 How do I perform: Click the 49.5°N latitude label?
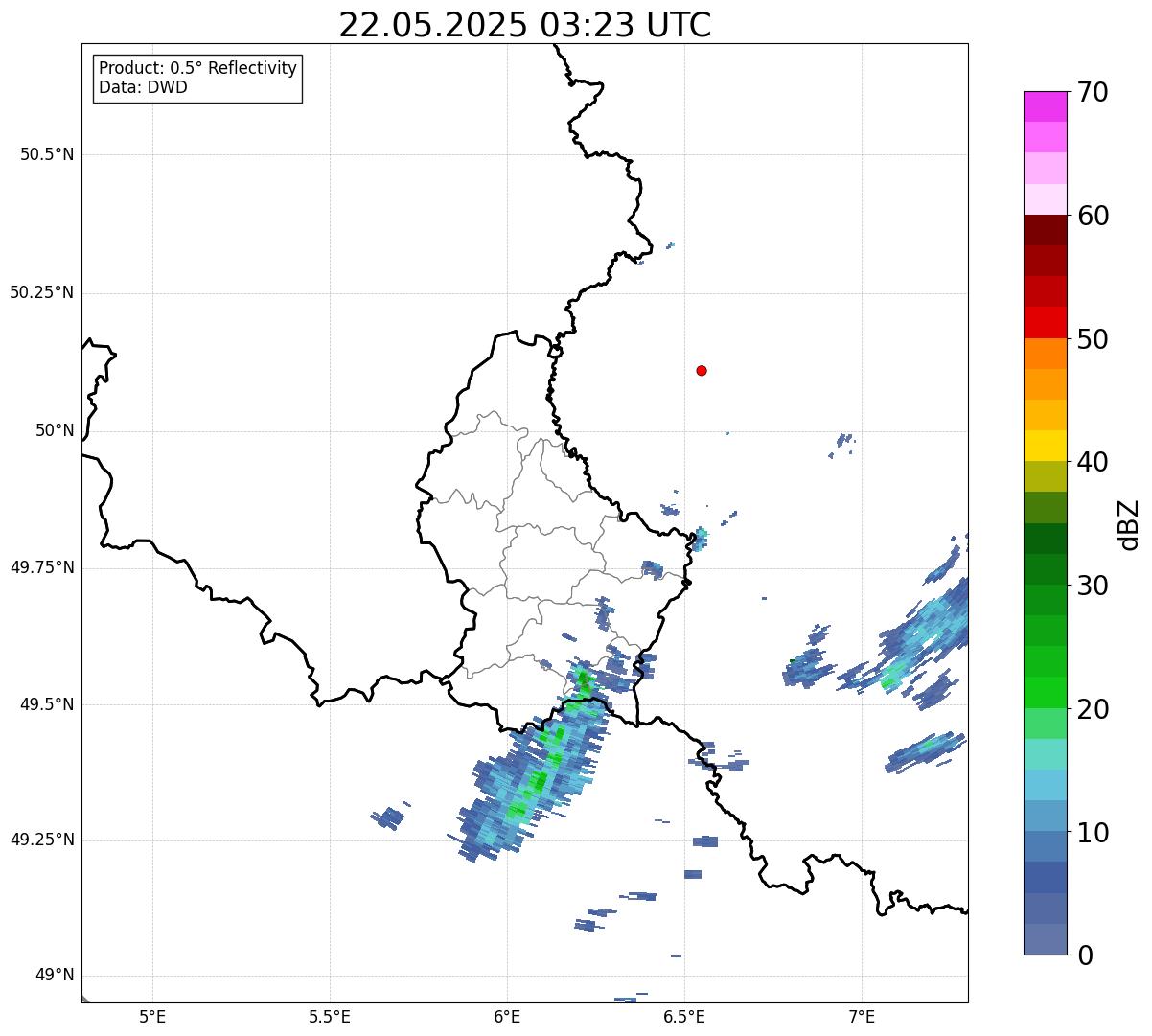click(47, 704)
